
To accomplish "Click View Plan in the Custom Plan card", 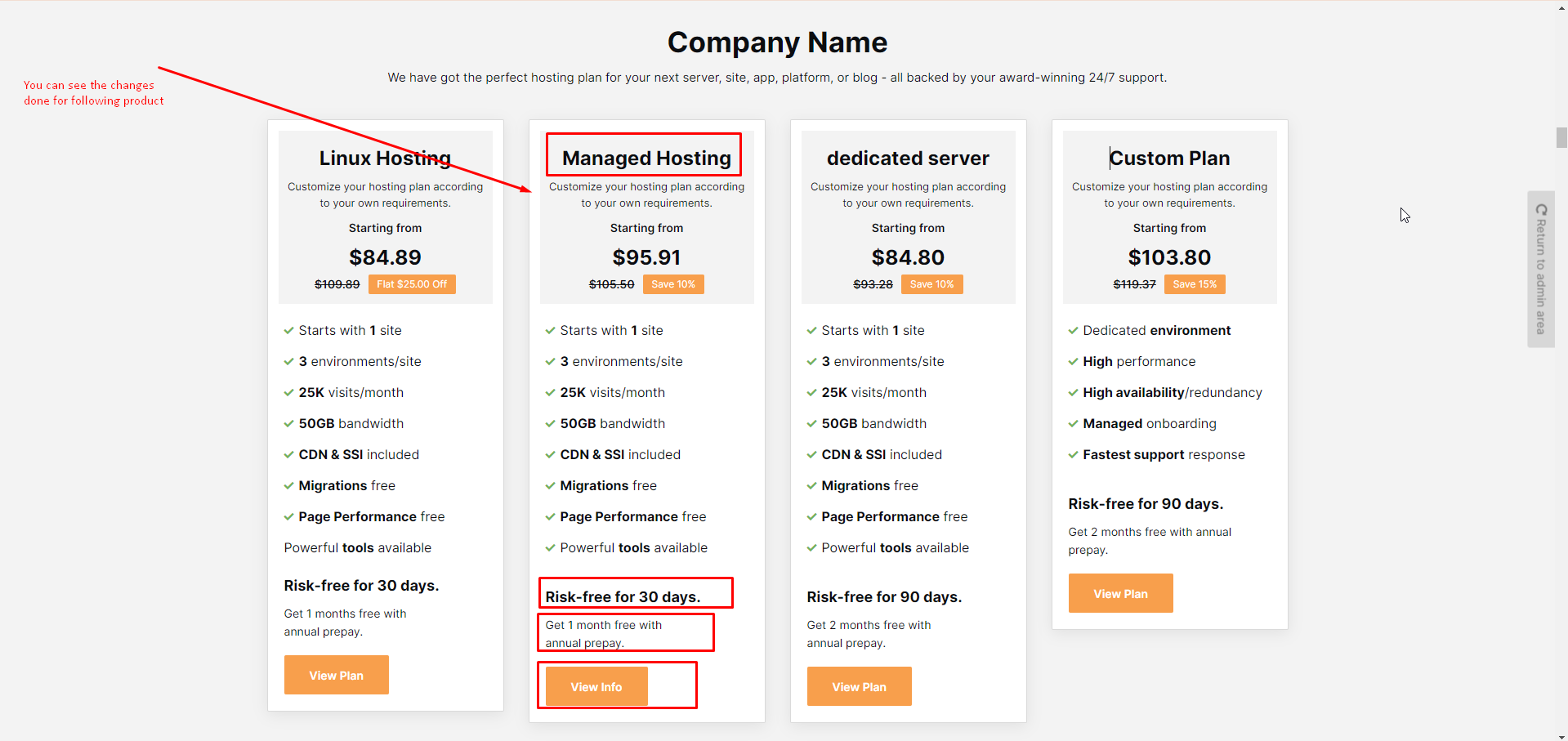I will tap(1120, 593).
